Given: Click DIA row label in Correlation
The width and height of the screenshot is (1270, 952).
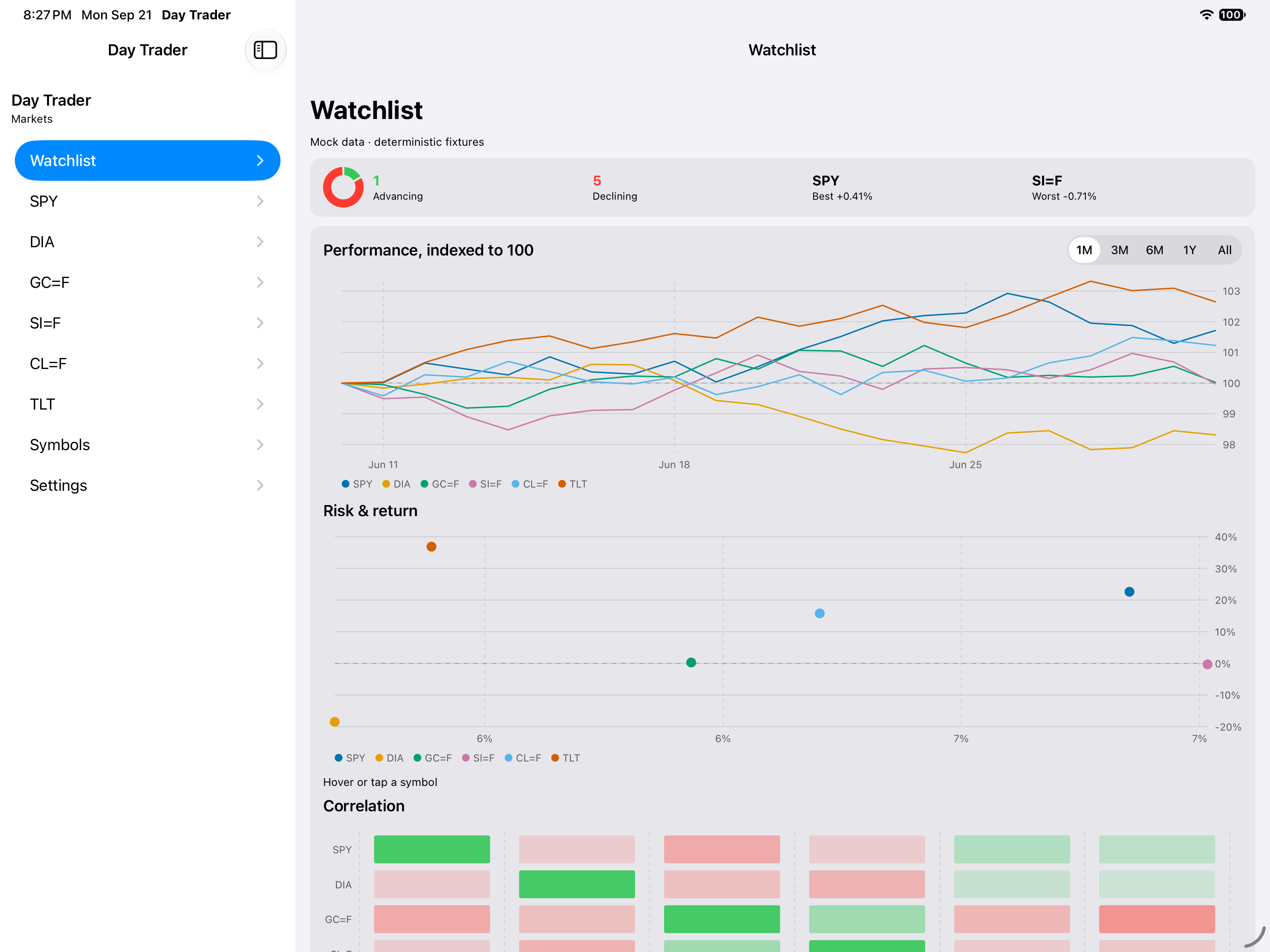Looking at the screenshot, I should [x=343, y=885].
